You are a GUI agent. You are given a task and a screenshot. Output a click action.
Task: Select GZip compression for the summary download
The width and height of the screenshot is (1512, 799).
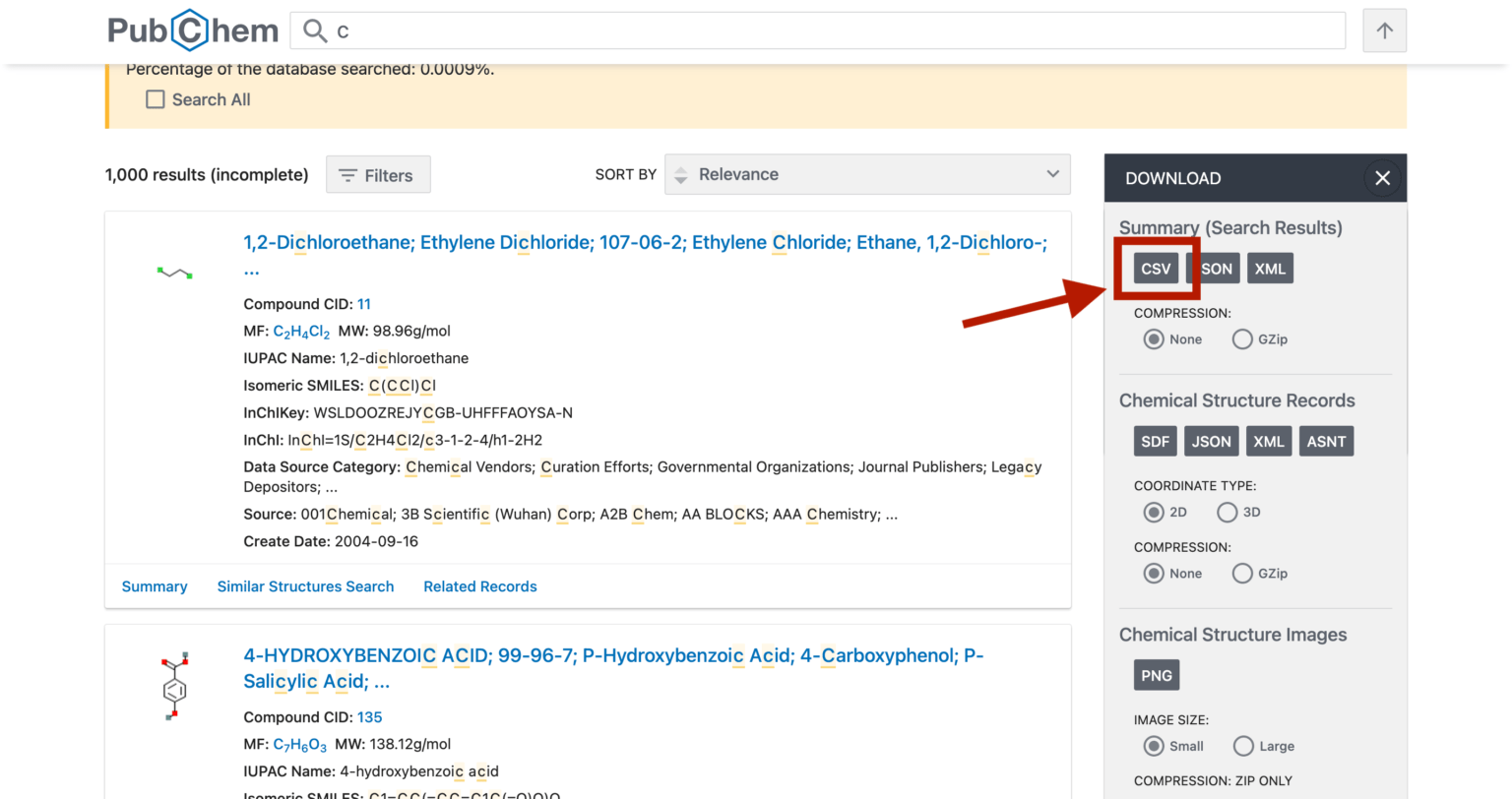point(1242,338)
